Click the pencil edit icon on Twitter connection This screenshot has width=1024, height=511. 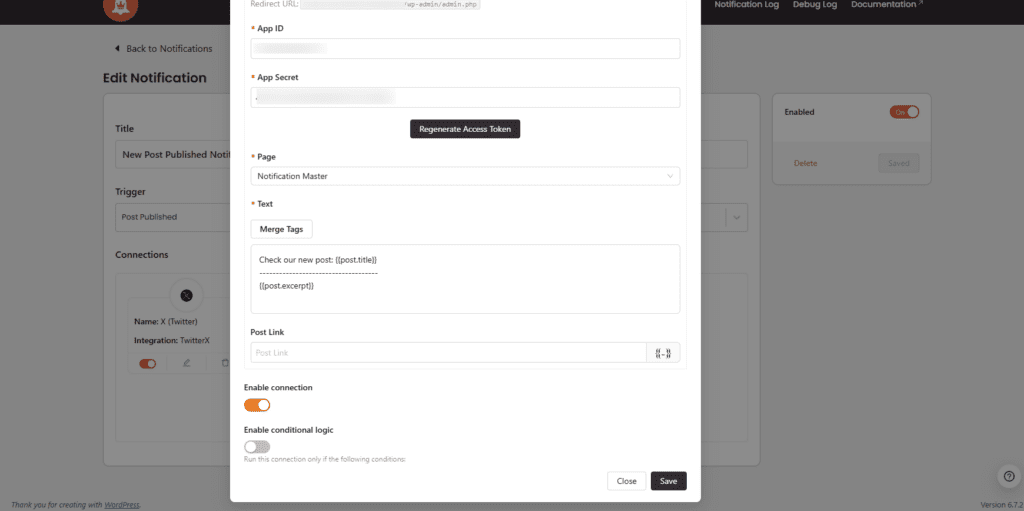pyautogui.click(x=186, y=363)
